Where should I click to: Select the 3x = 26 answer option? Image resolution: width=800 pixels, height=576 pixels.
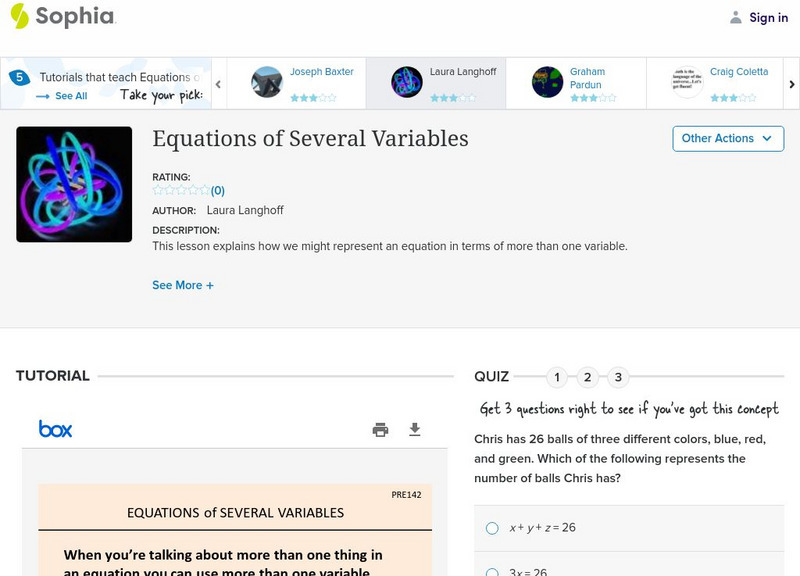492,573
